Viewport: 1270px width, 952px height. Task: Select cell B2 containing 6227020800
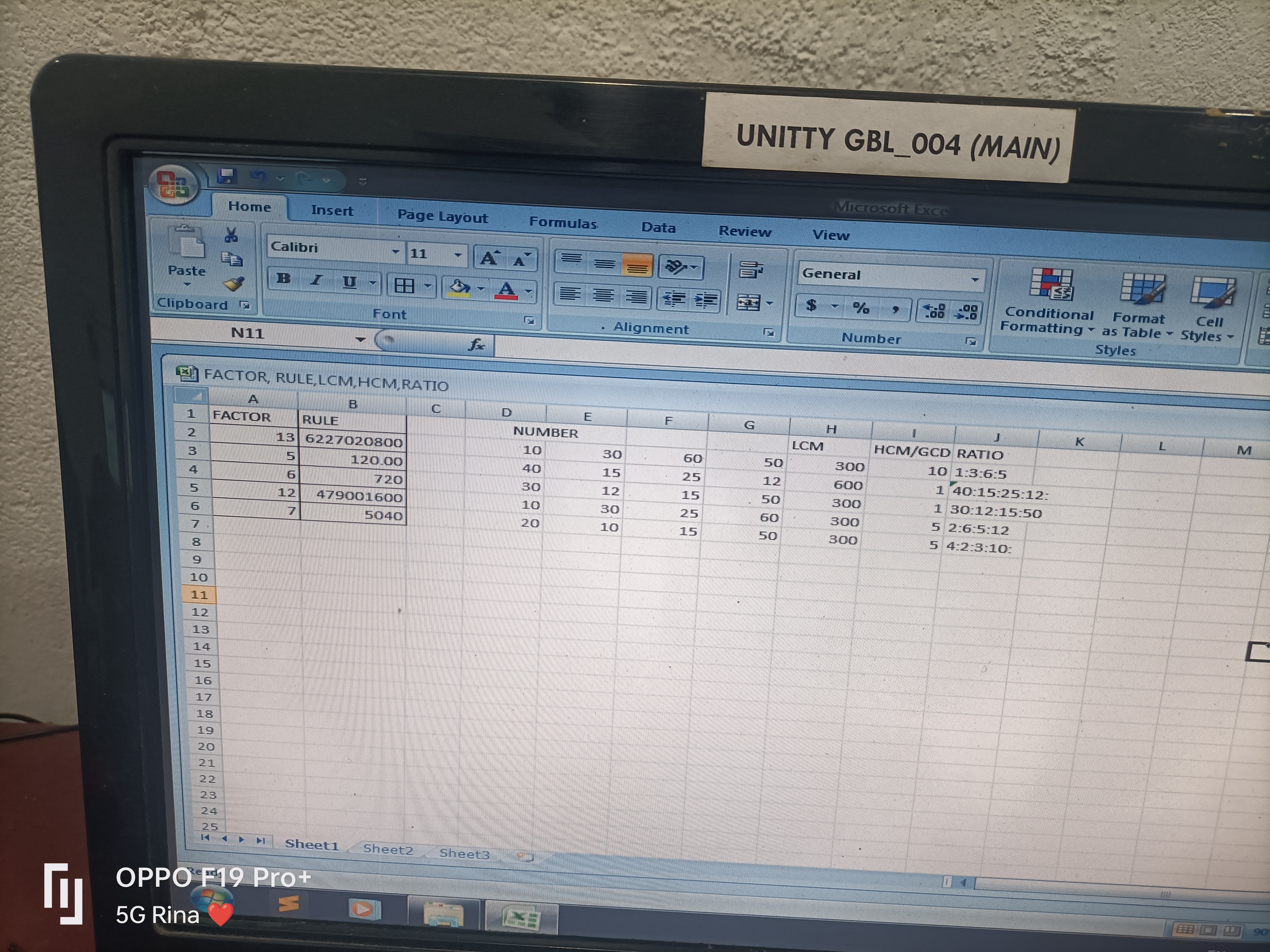353,441
